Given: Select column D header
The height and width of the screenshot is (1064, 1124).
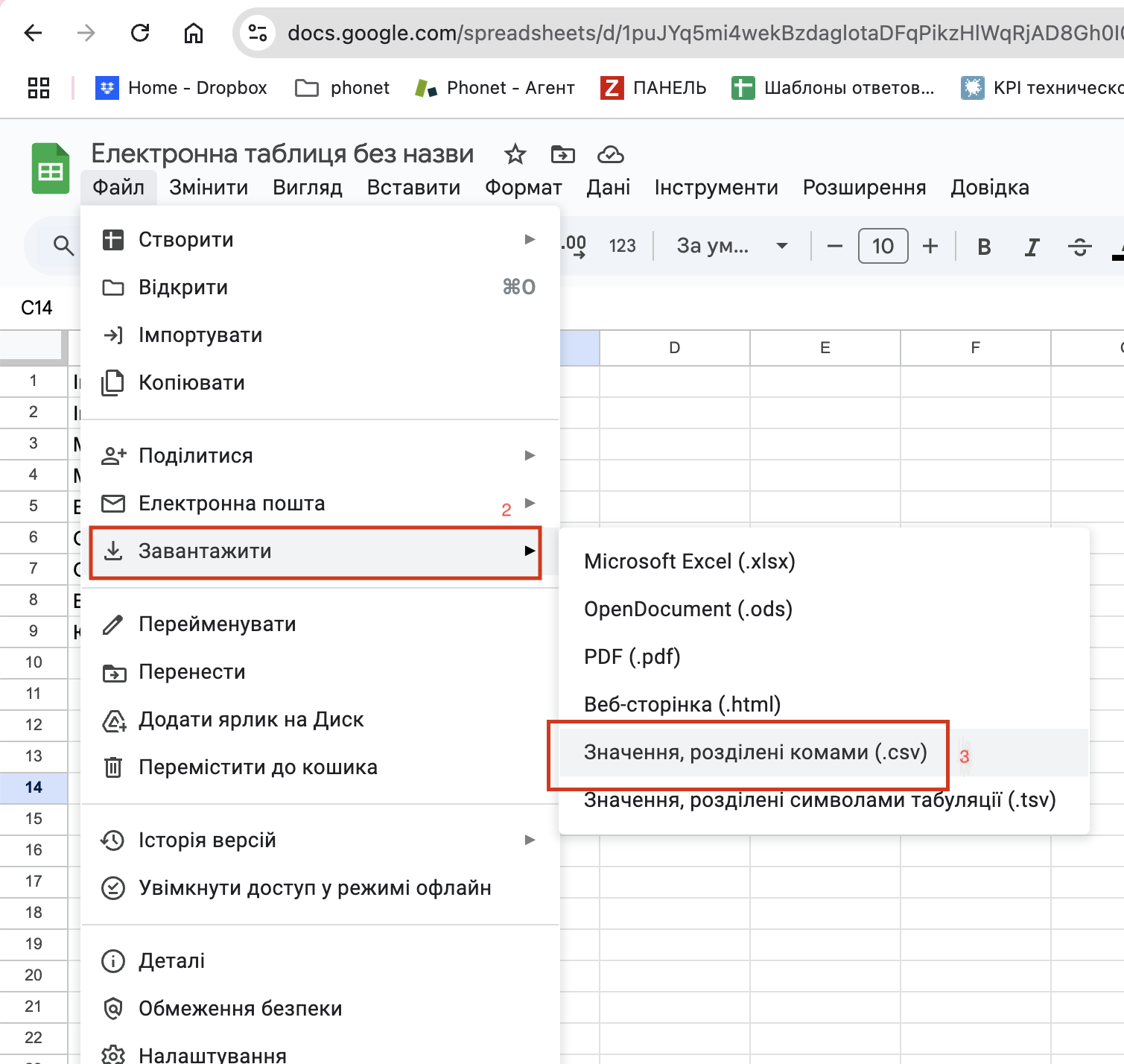Looking at the screenshot, I should tap(675, 348).
